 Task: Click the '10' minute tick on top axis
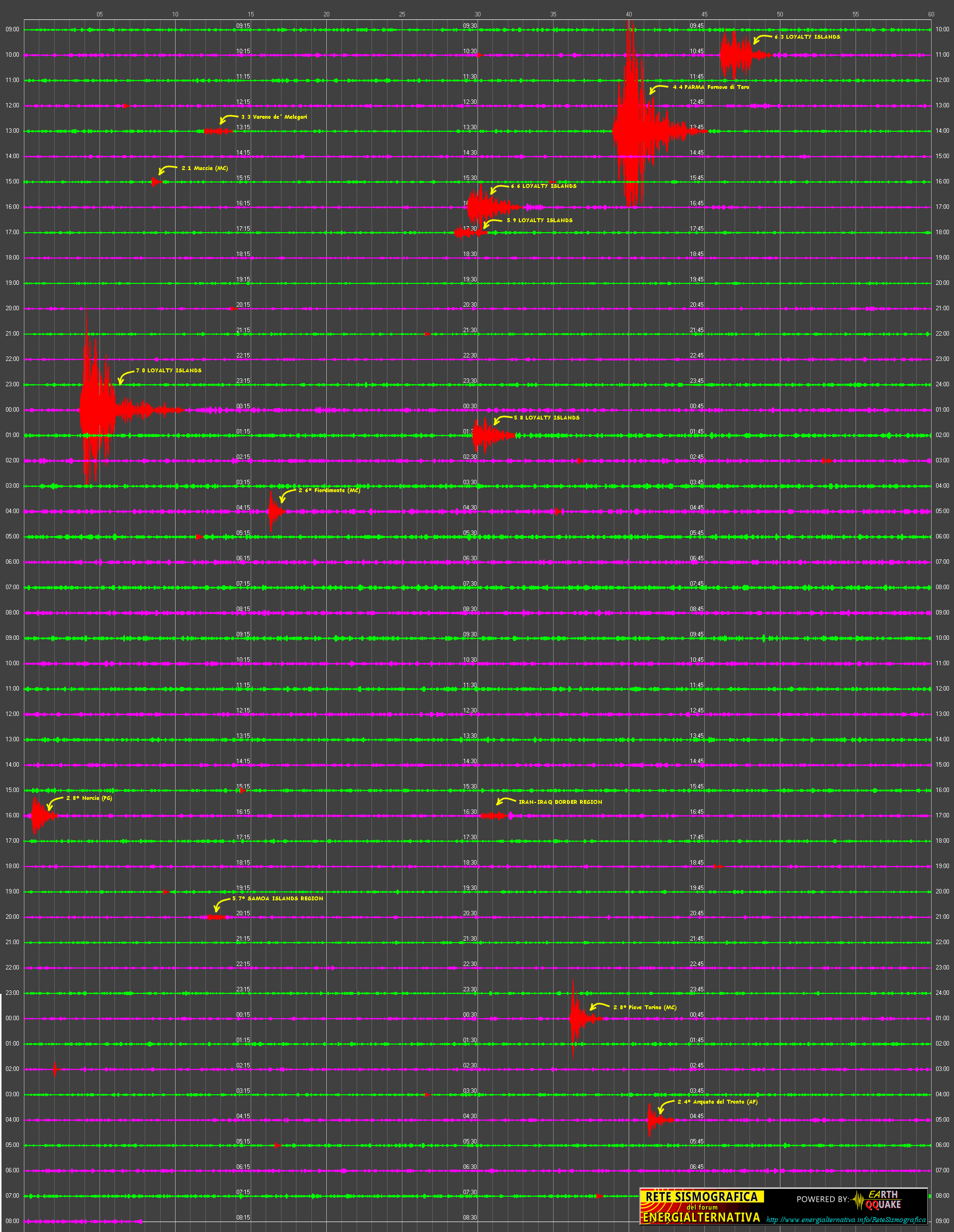[175, 14]
